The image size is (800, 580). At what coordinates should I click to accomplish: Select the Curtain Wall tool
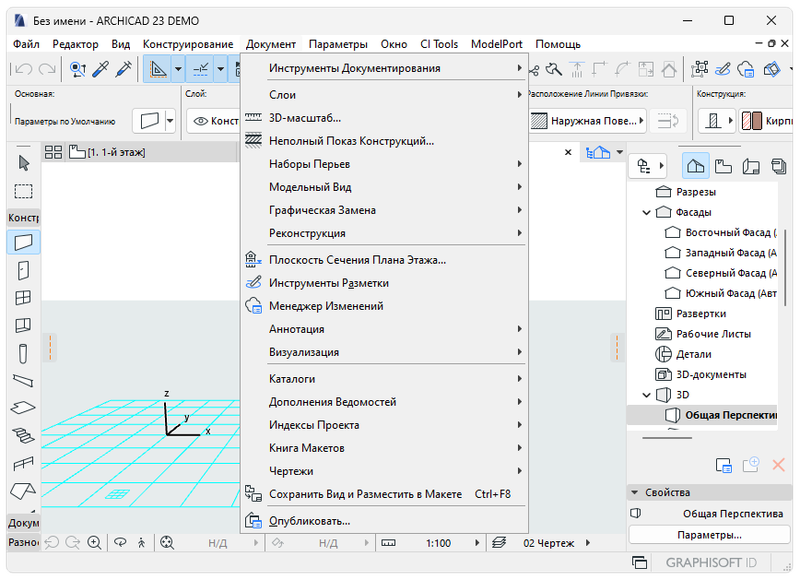pyautogui.click(x=23, y=325)
